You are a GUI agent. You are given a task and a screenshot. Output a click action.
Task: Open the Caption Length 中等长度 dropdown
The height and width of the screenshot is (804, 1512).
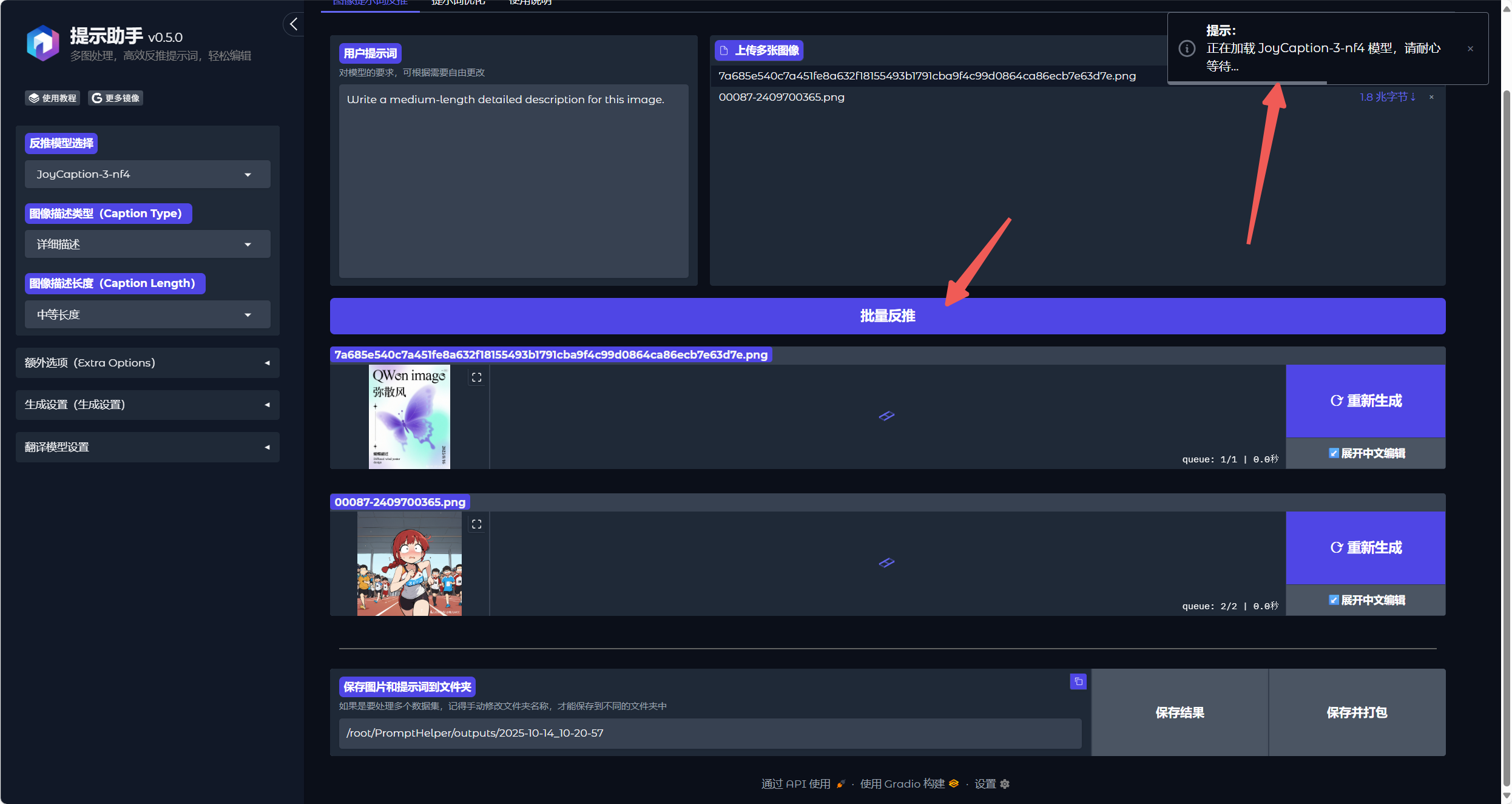(147, 315)
